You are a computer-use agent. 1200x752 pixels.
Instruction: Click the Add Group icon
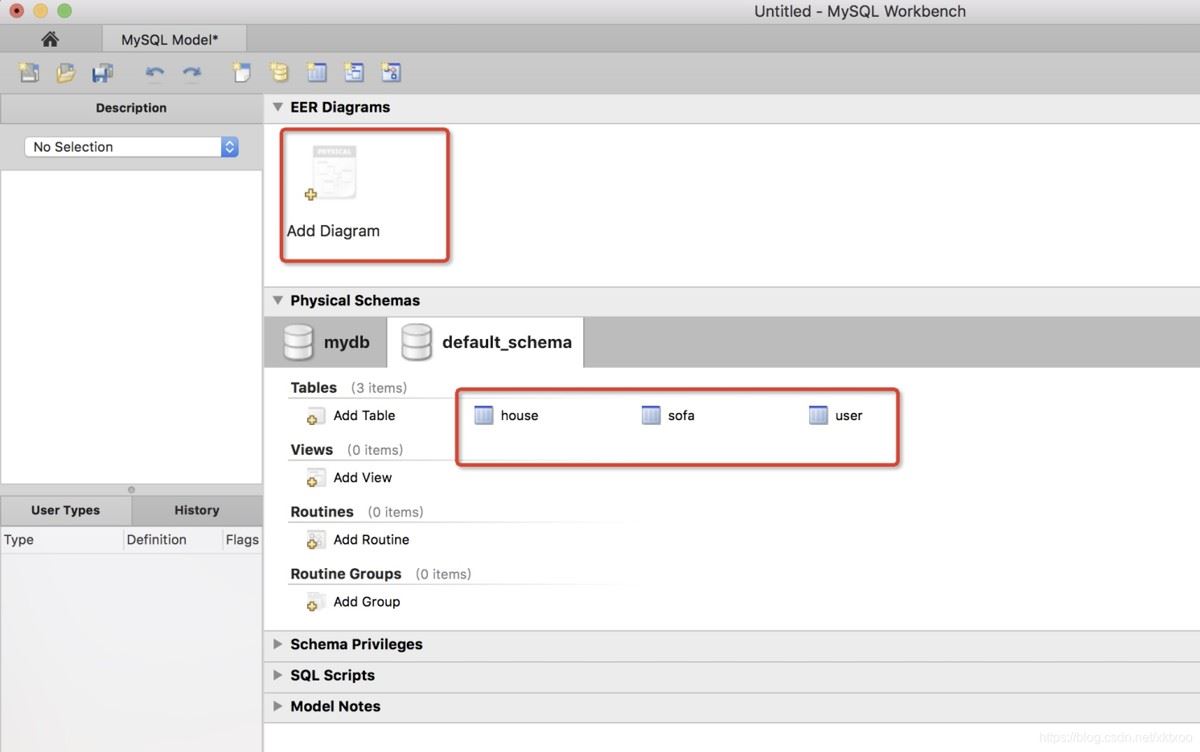(x=316, y=602)
